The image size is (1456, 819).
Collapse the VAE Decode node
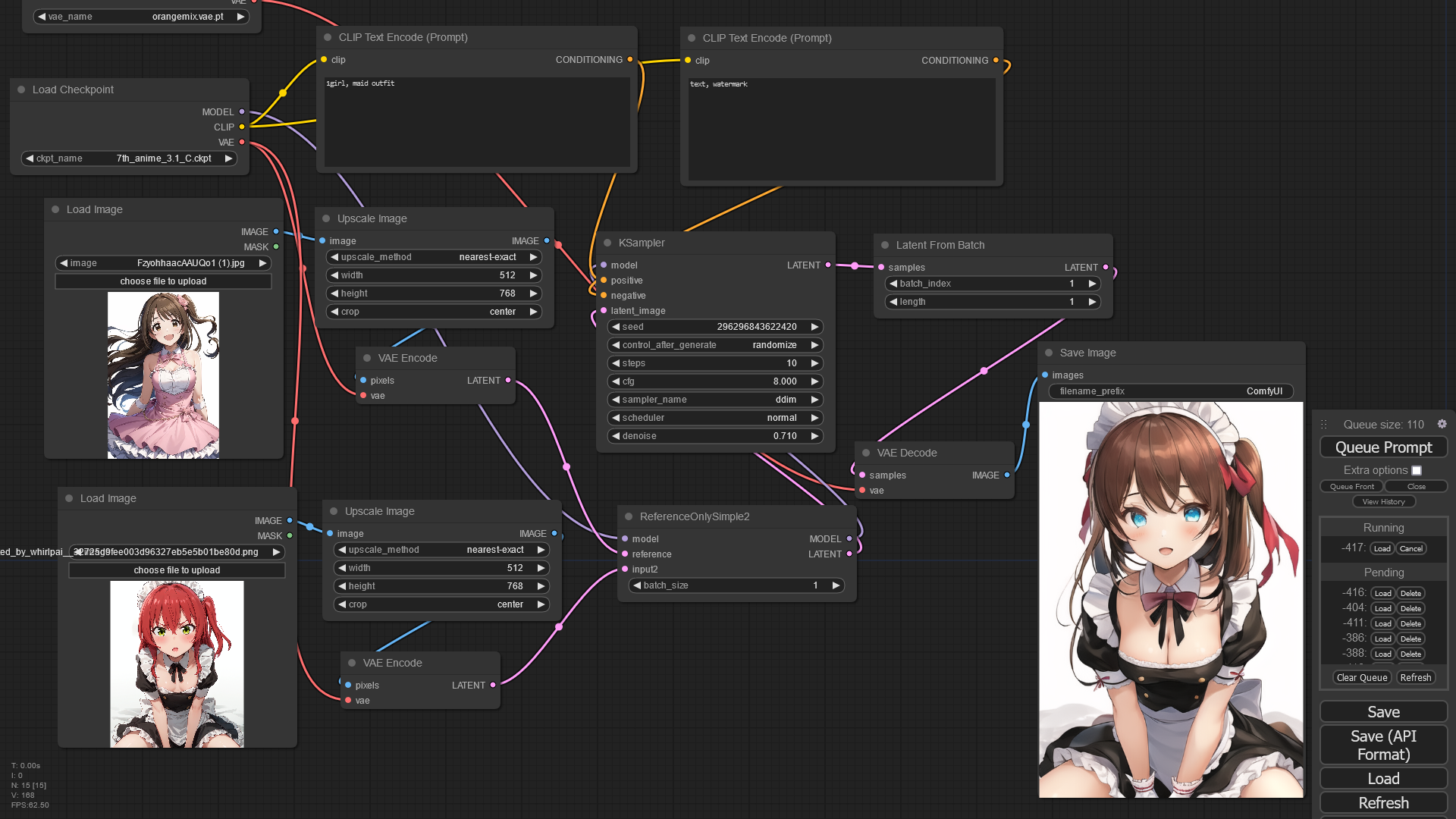coord(867,453)
